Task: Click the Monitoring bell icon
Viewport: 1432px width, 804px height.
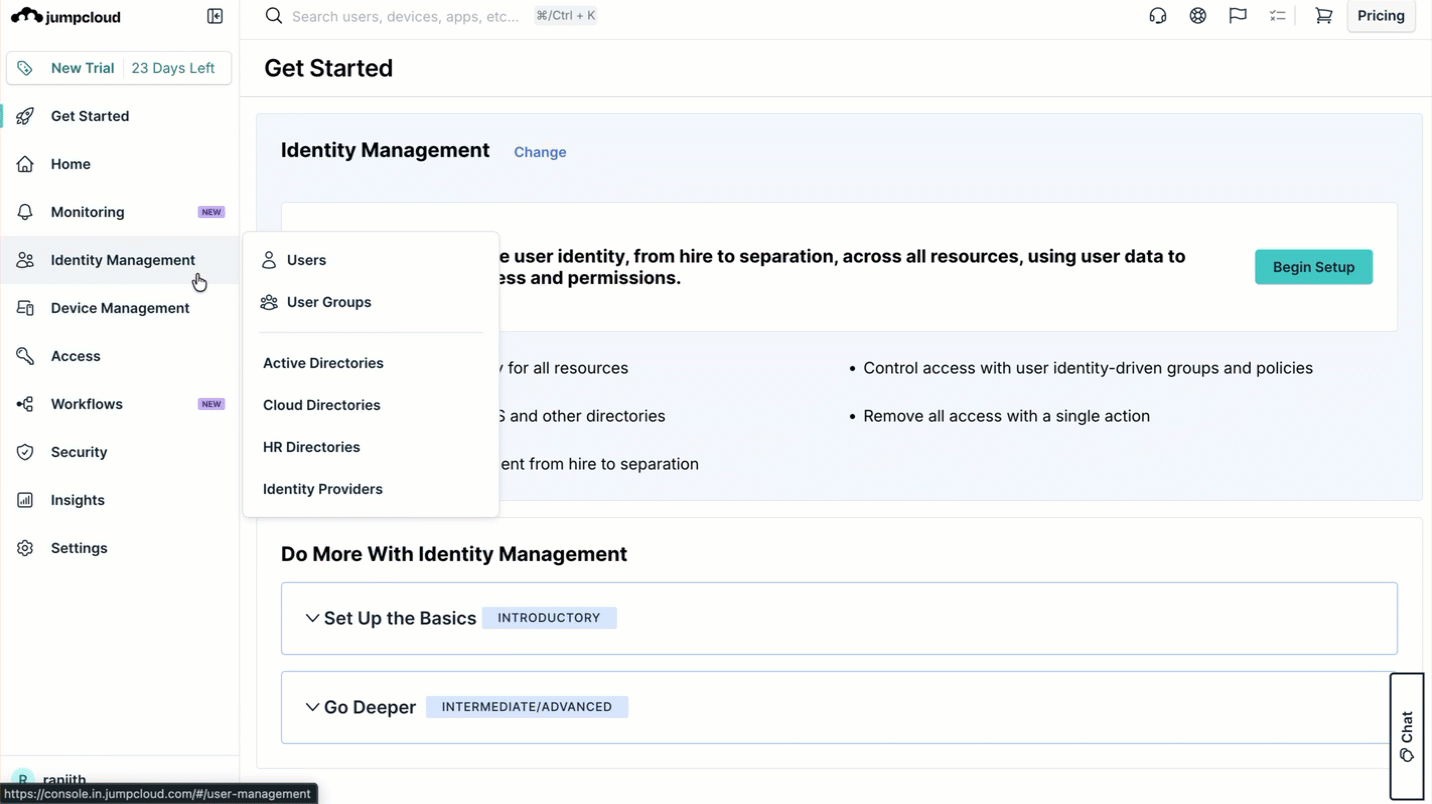Action: coord(25,212)
